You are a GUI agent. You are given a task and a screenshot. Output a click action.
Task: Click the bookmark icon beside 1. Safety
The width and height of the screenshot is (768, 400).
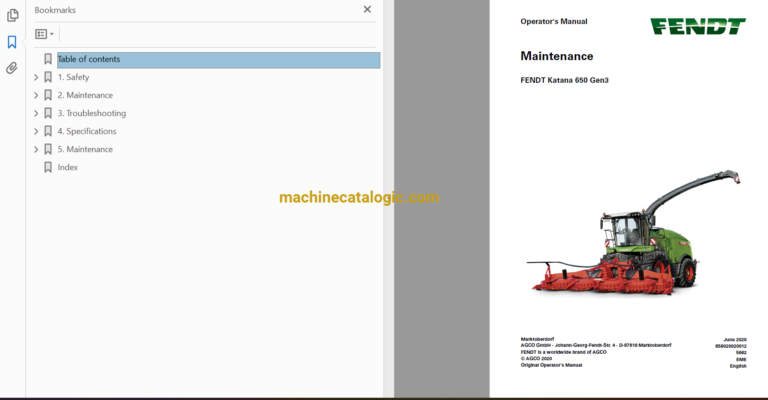[x=48, y=77]
